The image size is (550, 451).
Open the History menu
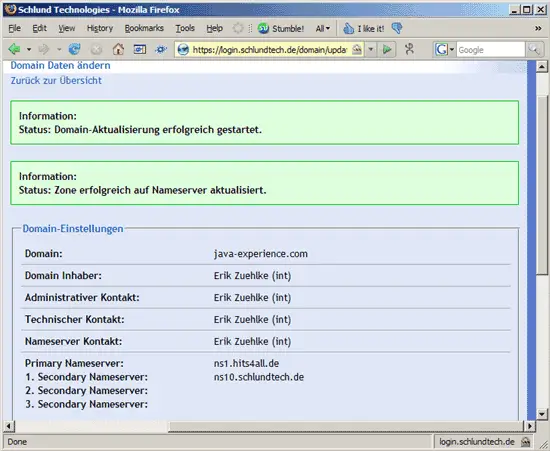coord(100,28)
